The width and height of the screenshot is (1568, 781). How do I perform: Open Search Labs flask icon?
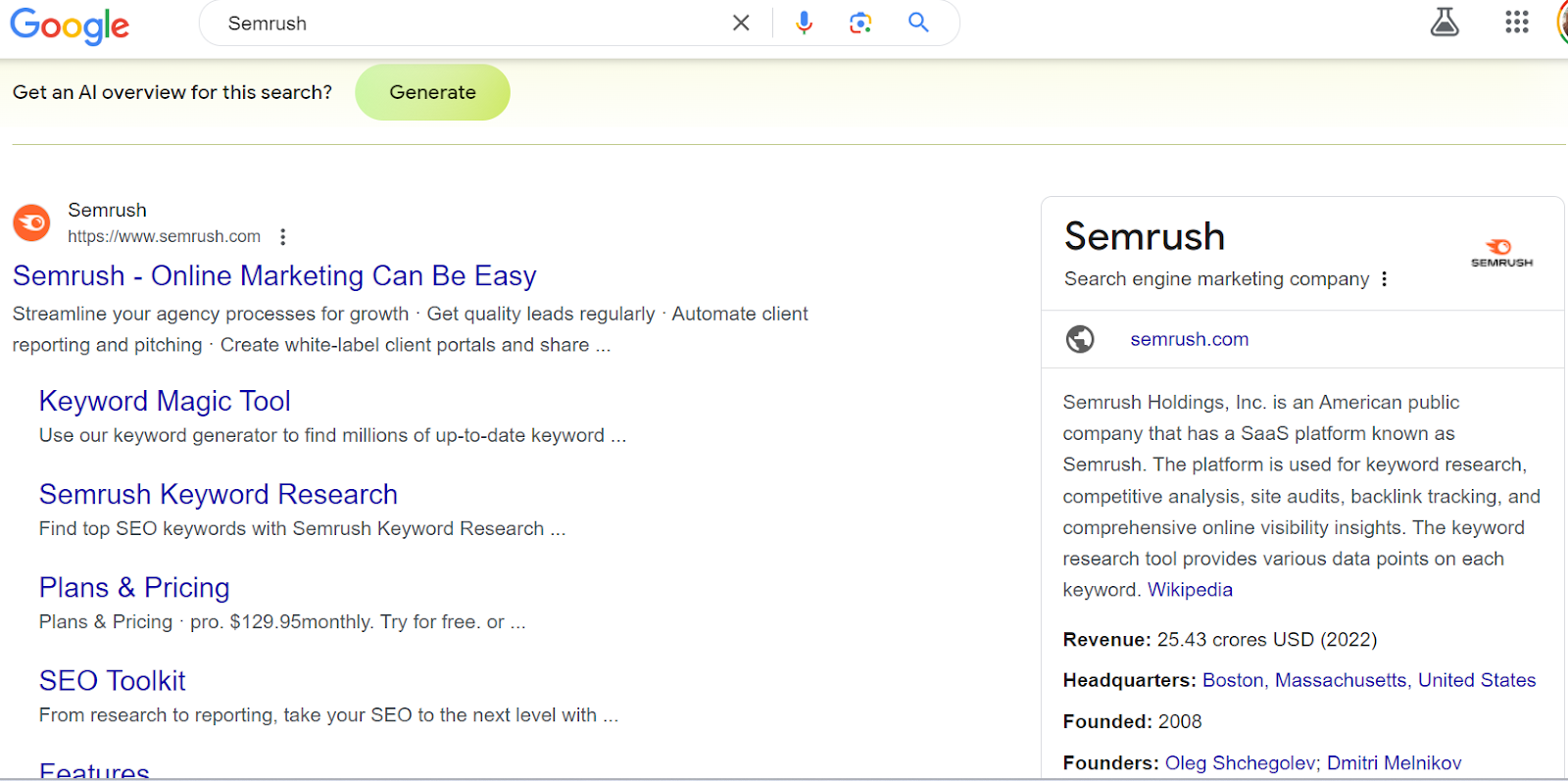click(x=1445, y=22)
